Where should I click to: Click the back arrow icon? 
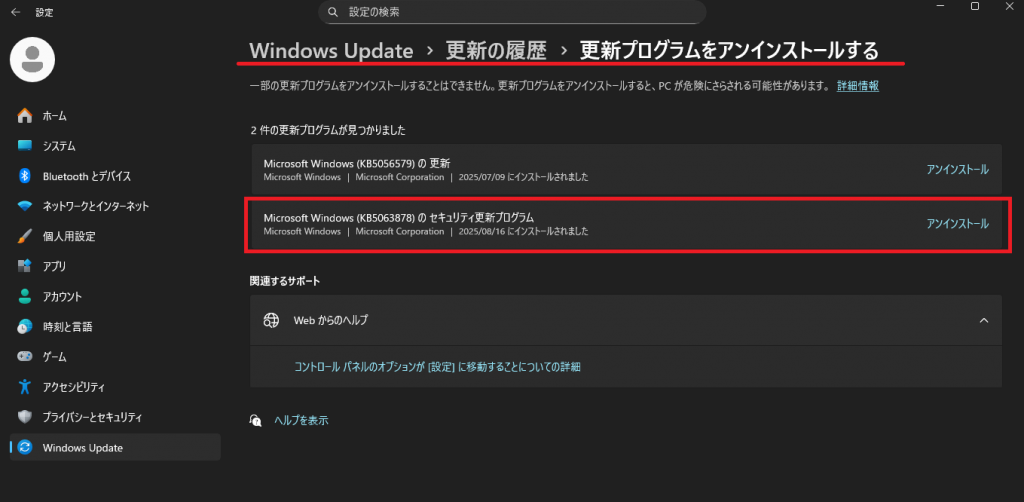click(x=16, y=12)
